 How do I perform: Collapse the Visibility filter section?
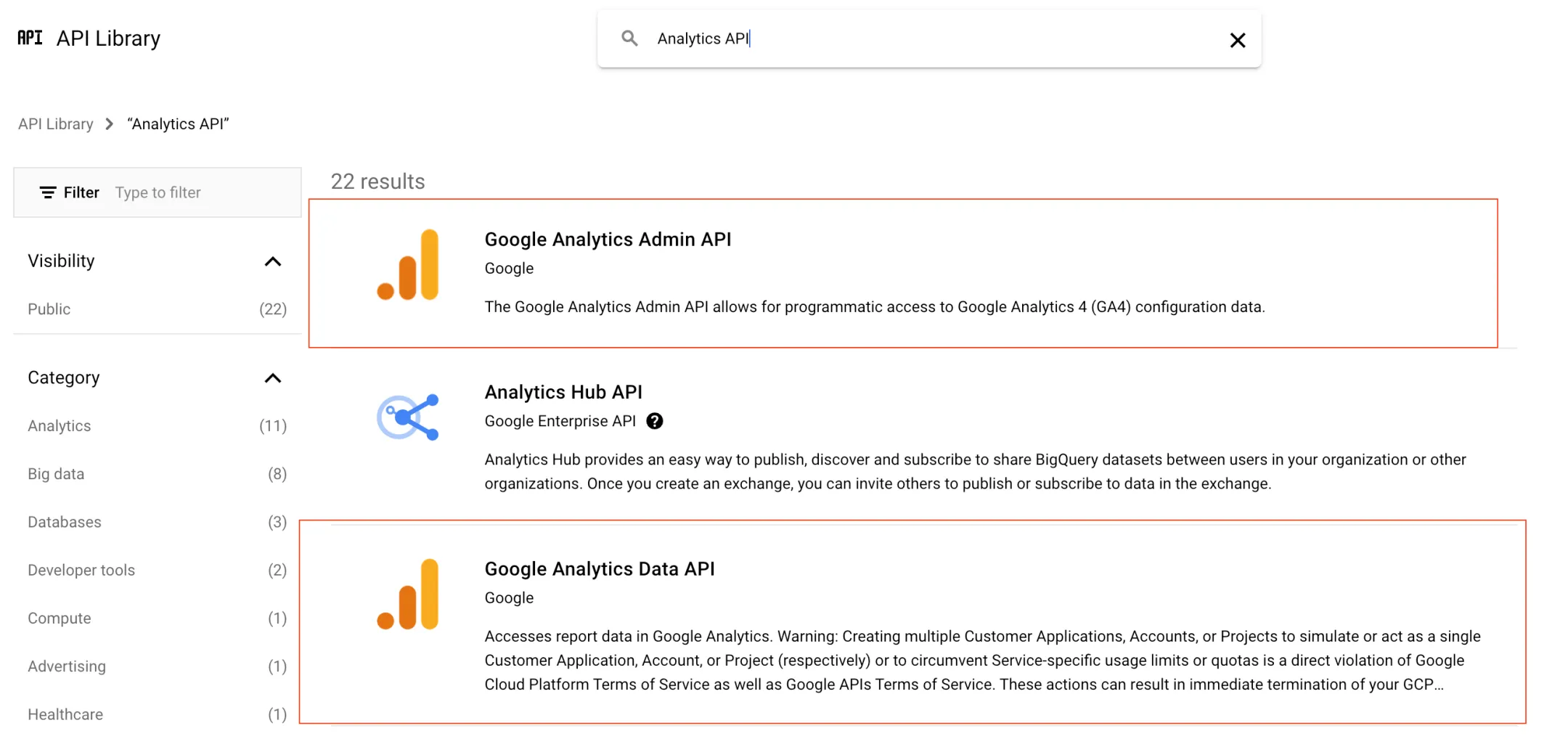click(272, 261)
